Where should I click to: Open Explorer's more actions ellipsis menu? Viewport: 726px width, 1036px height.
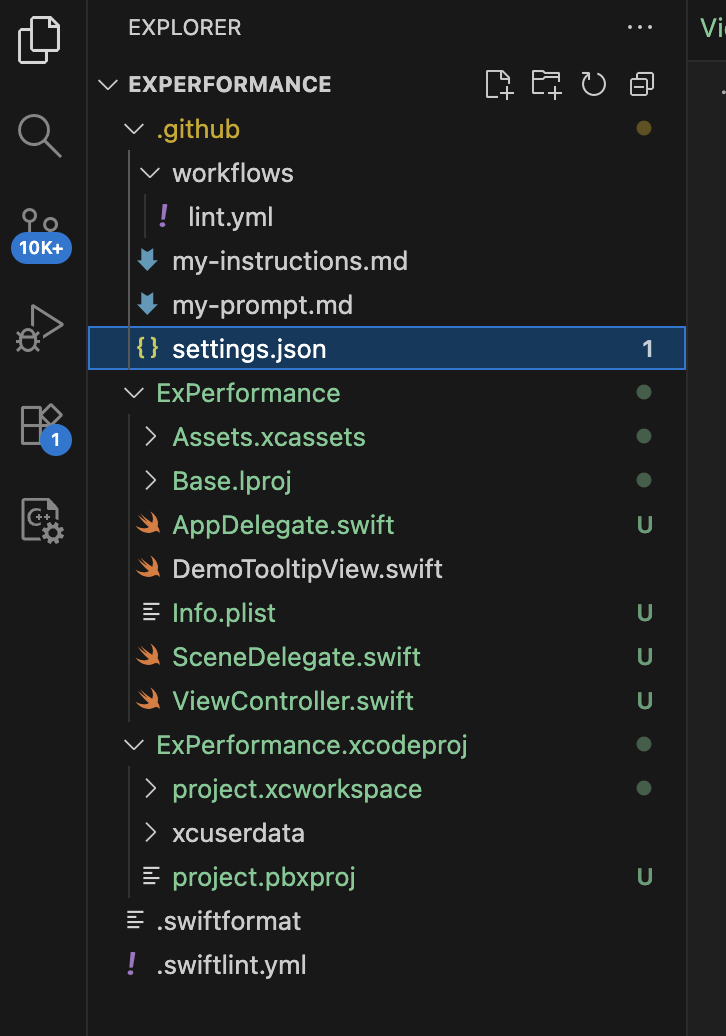[x=639, y=28]
